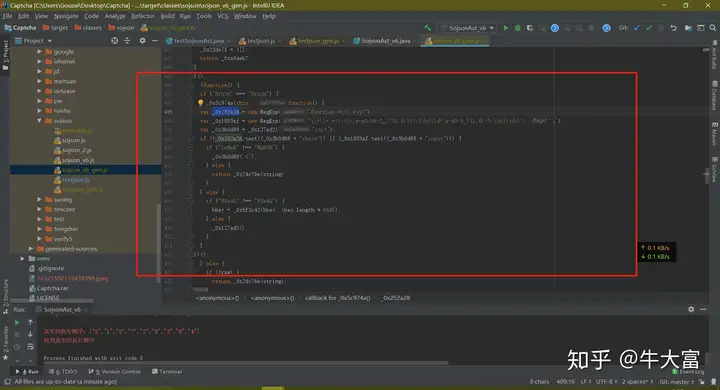Open Project Structure toolbar icon

pyautogui.click(x=688, y=28)
